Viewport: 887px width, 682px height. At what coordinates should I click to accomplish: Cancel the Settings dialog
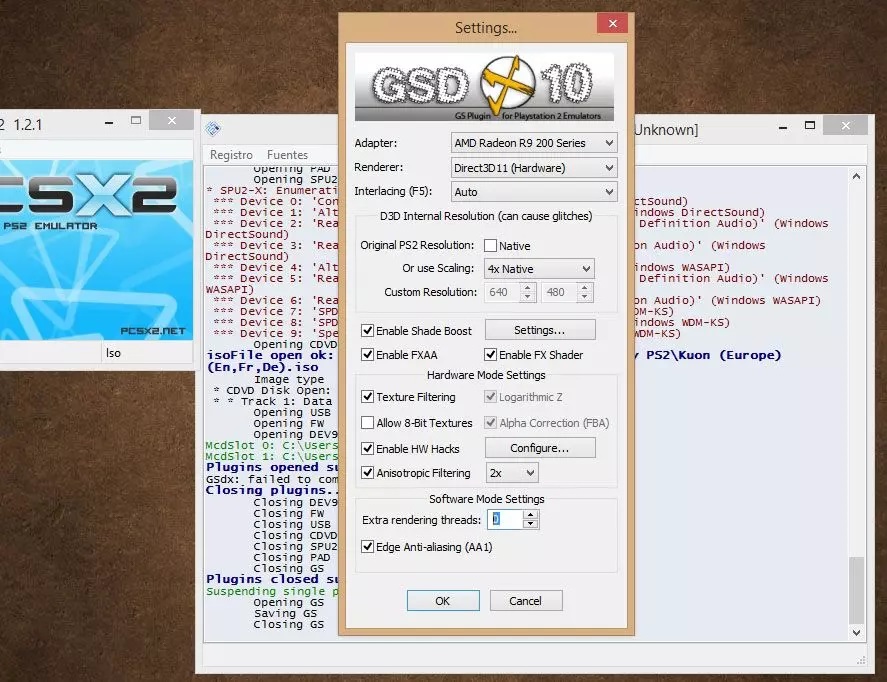click(526, 601)
